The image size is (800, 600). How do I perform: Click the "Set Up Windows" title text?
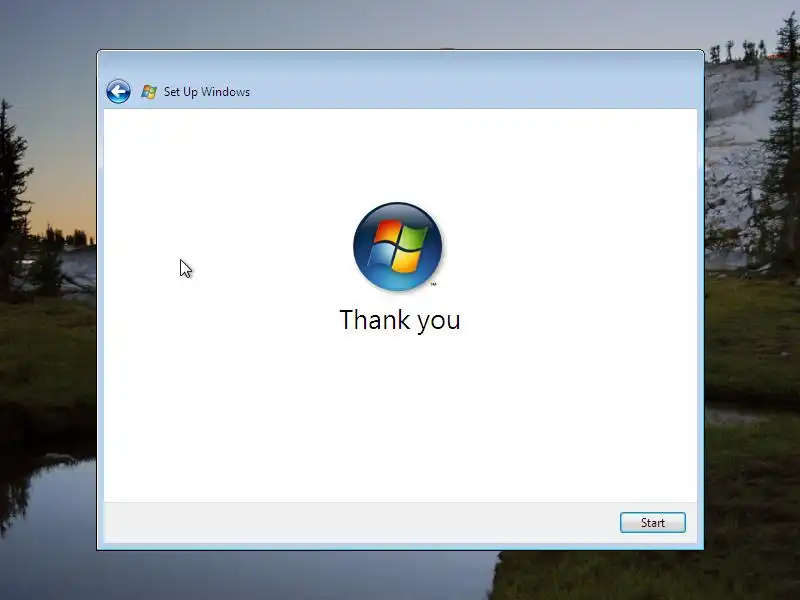[207, 92]
